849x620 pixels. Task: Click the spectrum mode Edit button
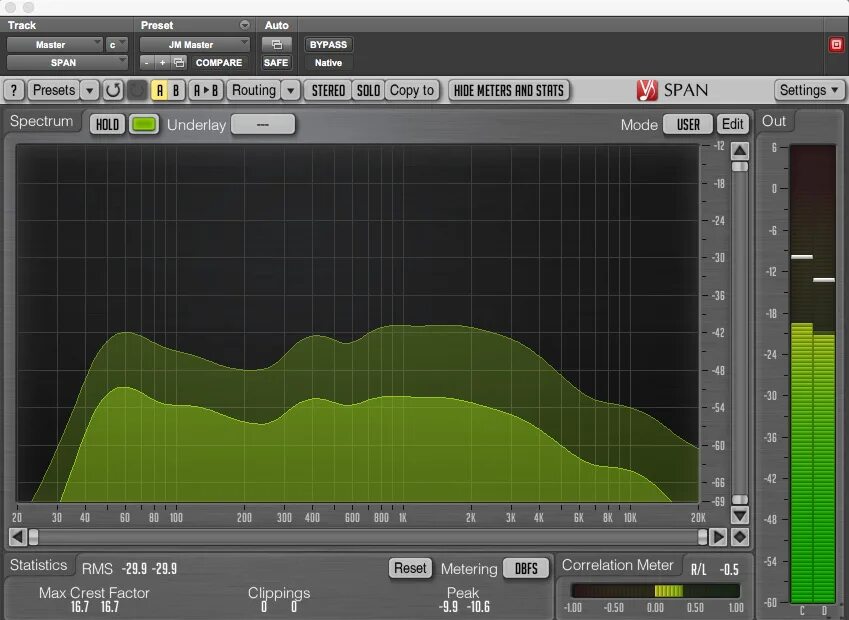[x=733, y=125]
